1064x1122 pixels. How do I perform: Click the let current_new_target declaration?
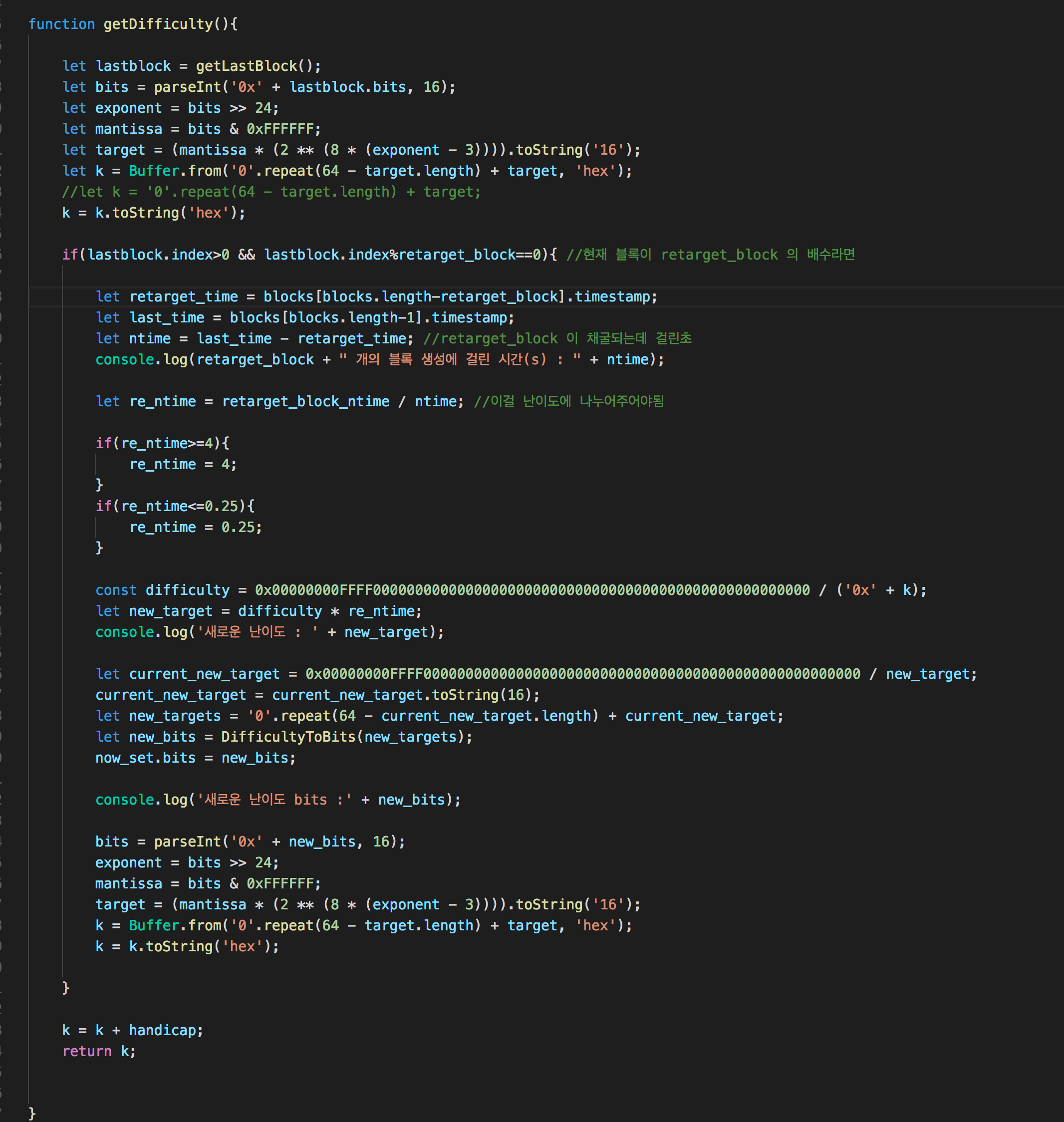tap(204, 674)
